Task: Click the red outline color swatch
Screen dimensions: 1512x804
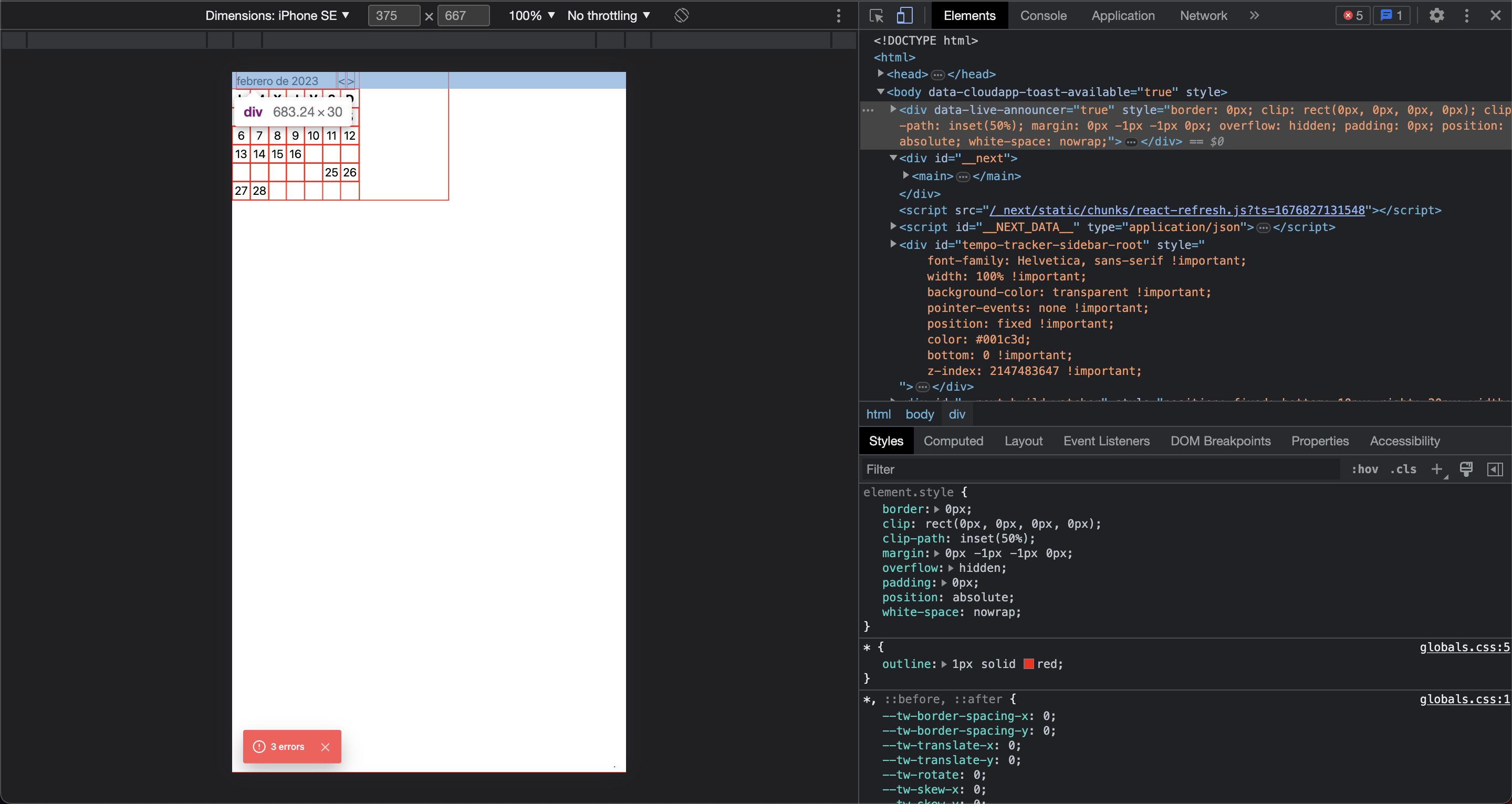Action: (x=1029, y=664)
